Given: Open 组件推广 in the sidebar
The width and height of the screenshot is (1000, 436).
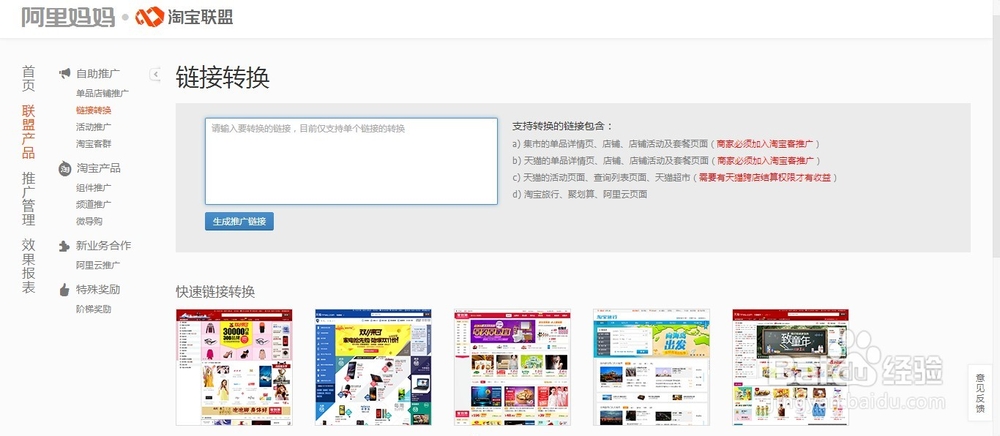Looking at the screenshot, I should (93, 188).
